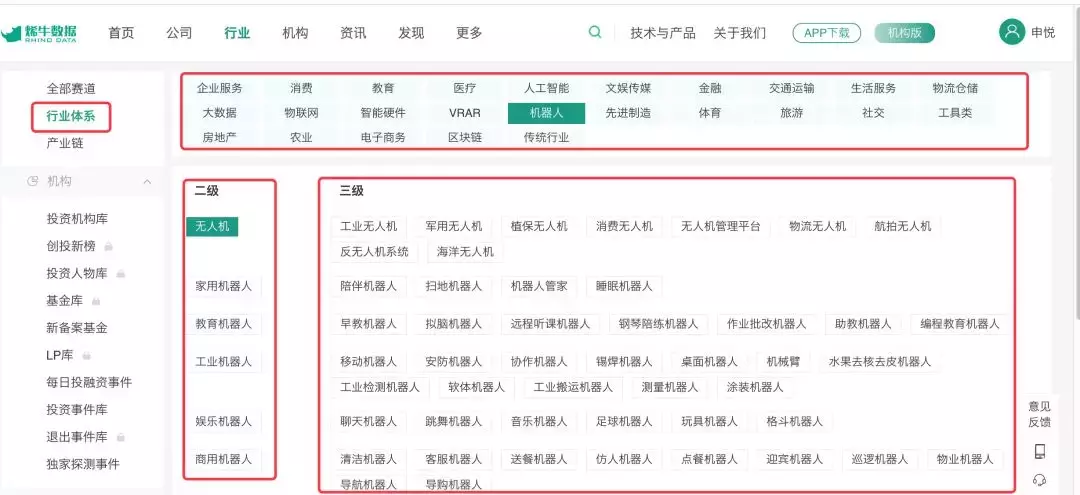Open 每日投融资事件 sidebar entry

[x=89, y=382]
